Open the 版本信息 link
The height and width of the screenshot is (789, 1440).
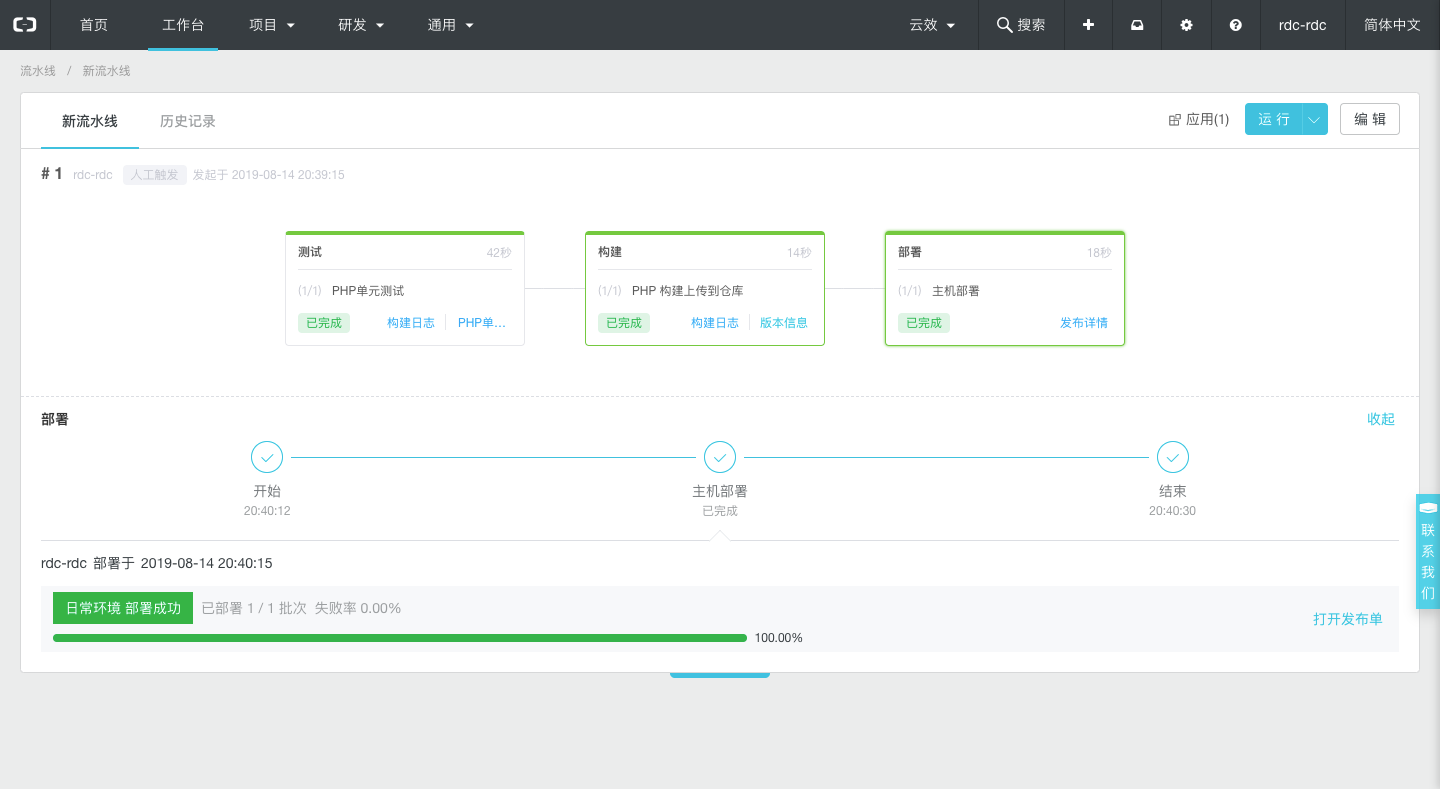(784, 323)
